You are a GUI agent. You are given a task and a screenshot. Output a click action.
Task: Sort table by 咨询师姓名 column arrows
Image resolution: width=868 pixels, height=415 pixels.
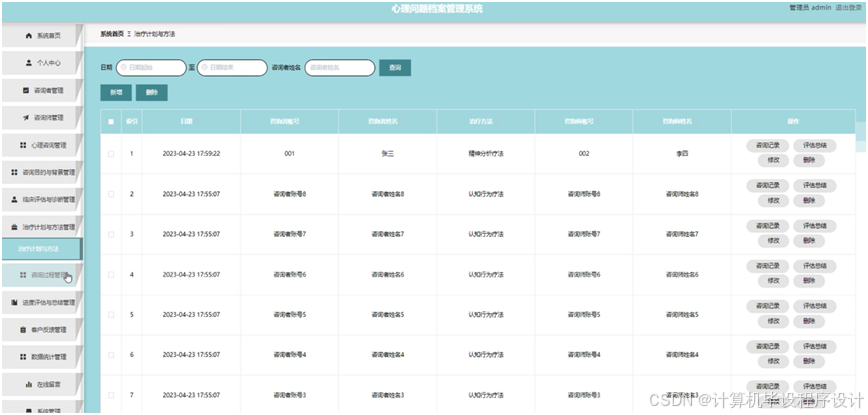click(x=697, y=121)
